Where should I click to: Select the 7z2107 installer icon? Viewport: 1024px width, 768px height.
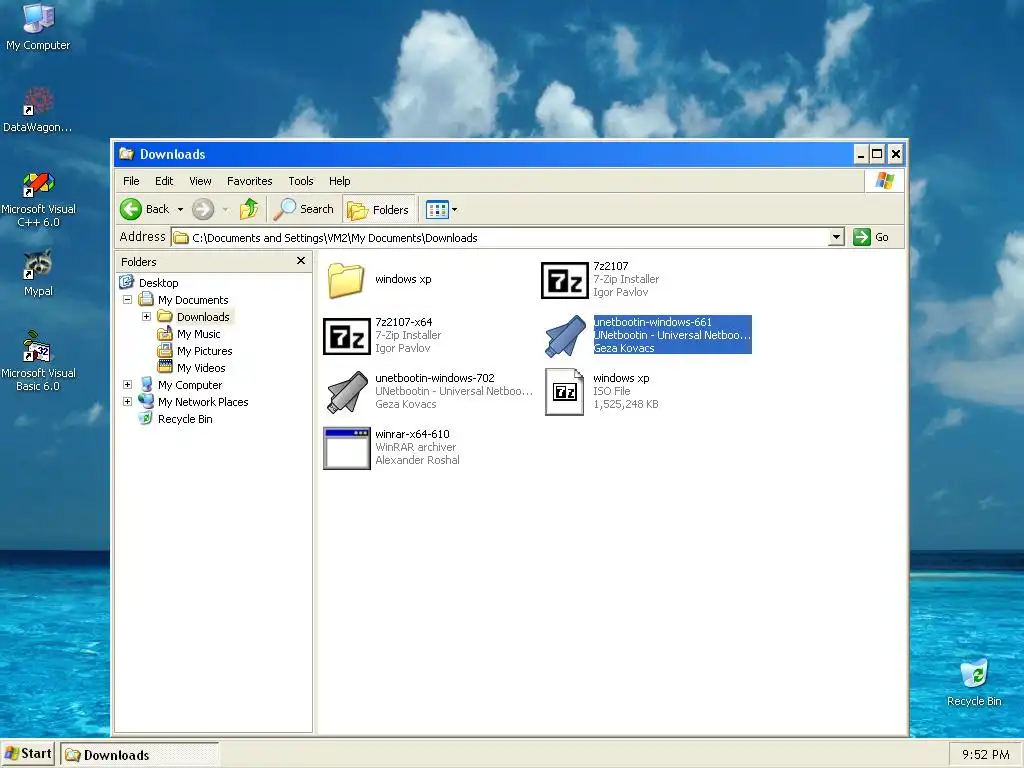(x=564, y=280)
